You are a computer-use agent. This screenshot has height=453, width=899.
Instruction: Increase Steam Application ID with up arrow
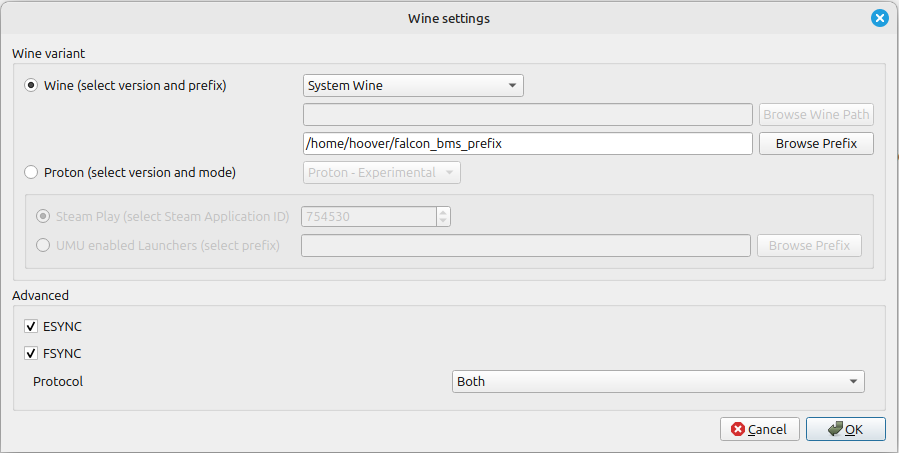click(x=443, y=211)
